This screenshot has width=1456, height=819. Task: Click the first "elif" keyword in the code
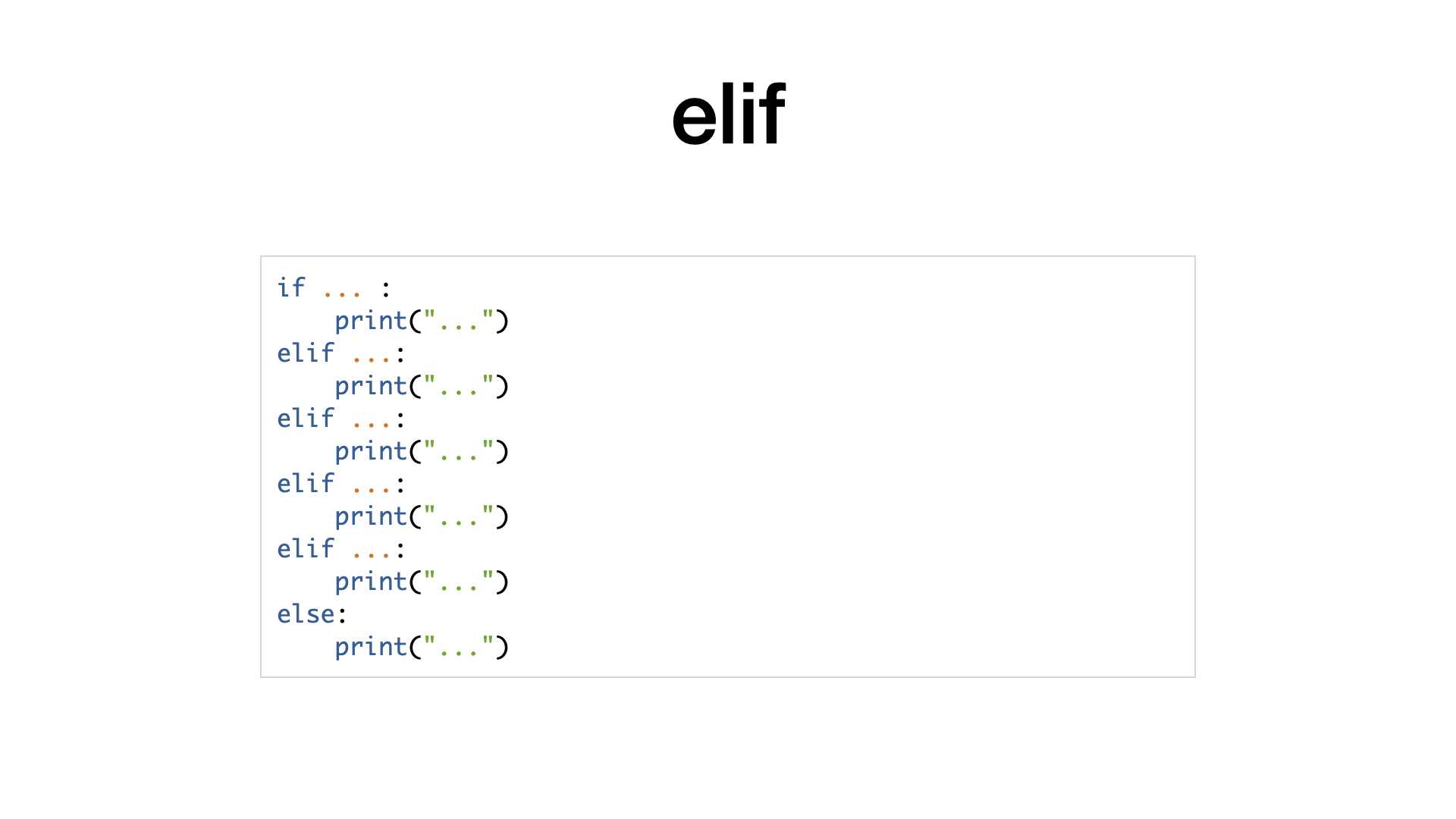coord(306,353)
